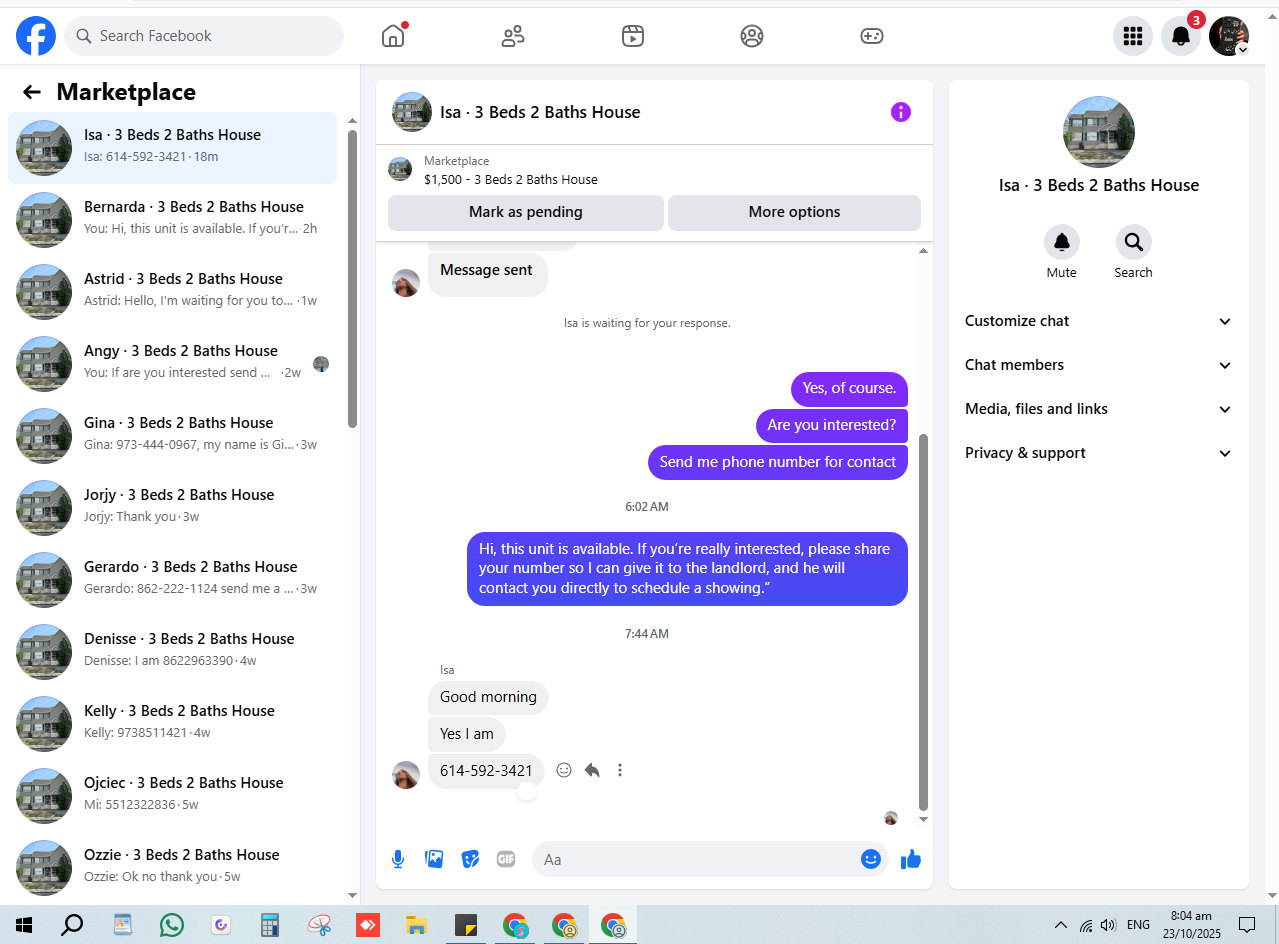Click the "Good morning" message bubble
This screenshot has height=944, width=1279.
point(488,697)
